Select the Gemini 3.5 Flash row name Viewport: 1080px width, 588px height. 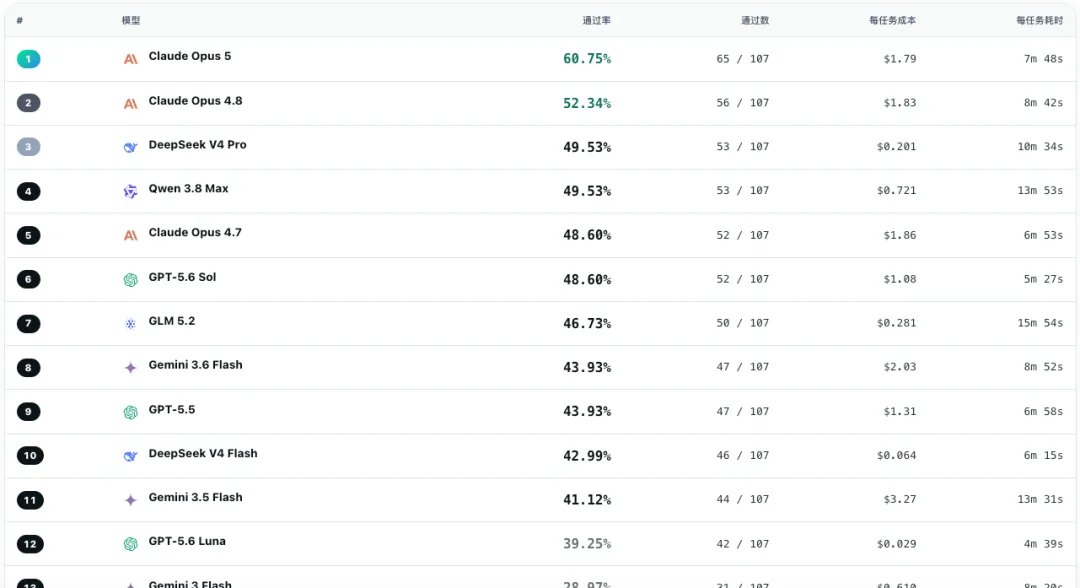[196, 497]
